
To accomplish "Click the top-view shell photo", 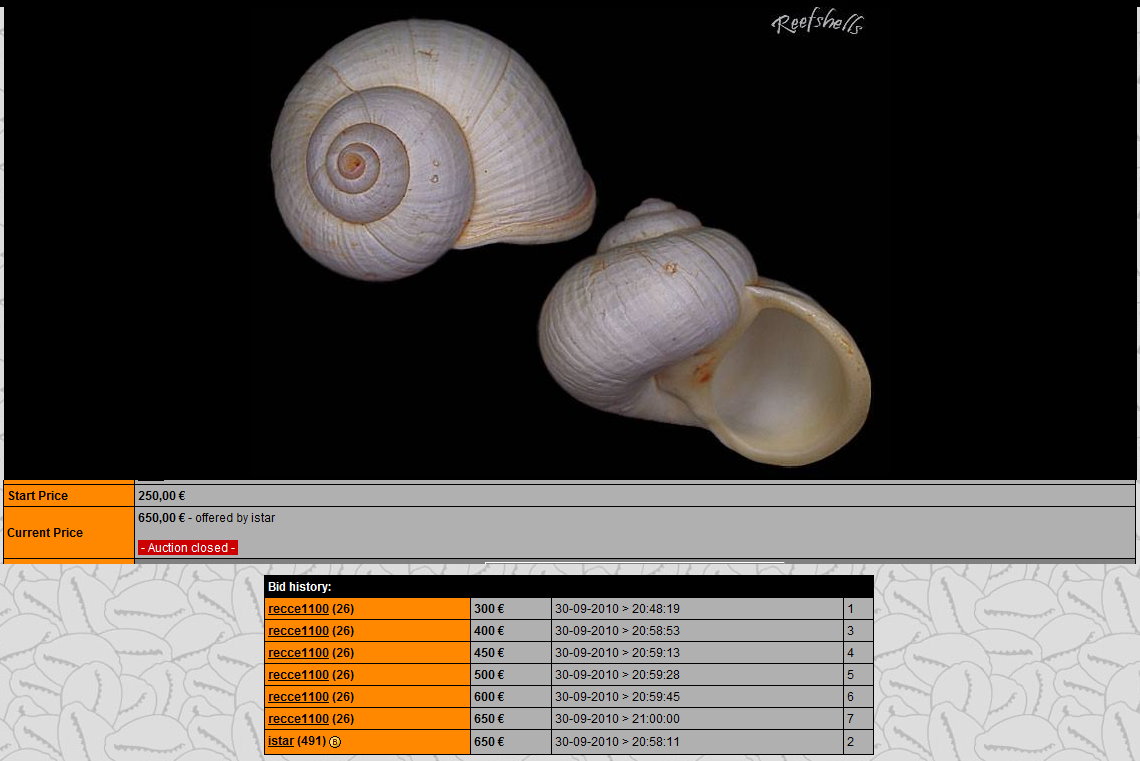I will tap(430, 150).
